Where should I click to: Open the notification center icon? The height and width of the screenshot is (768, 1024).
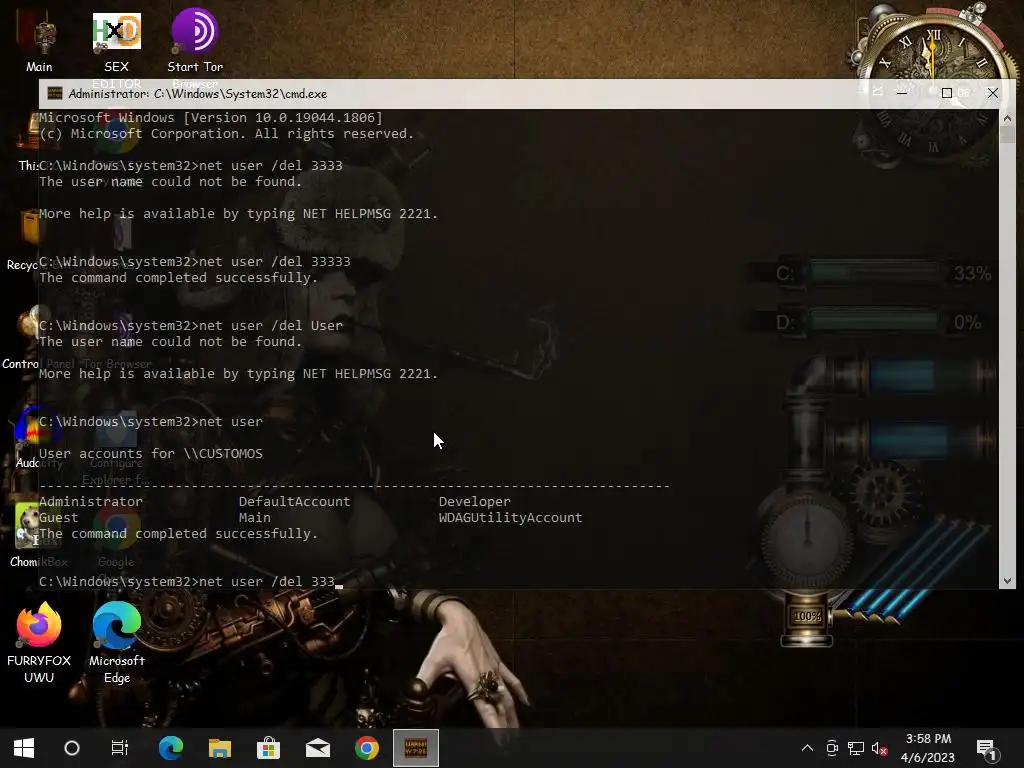click(x=985, y=749)
